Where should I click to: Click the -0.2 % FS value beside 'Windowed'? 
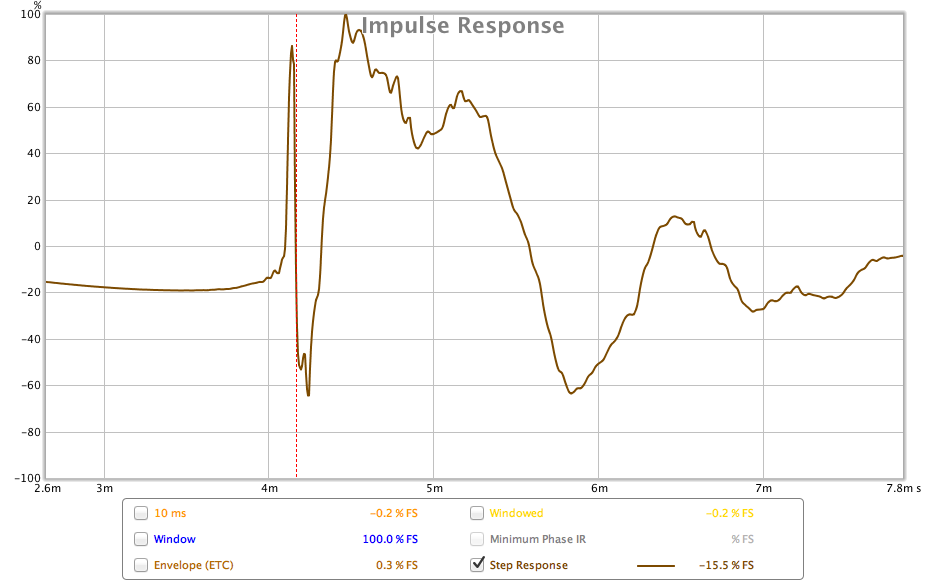coord(730,513)
